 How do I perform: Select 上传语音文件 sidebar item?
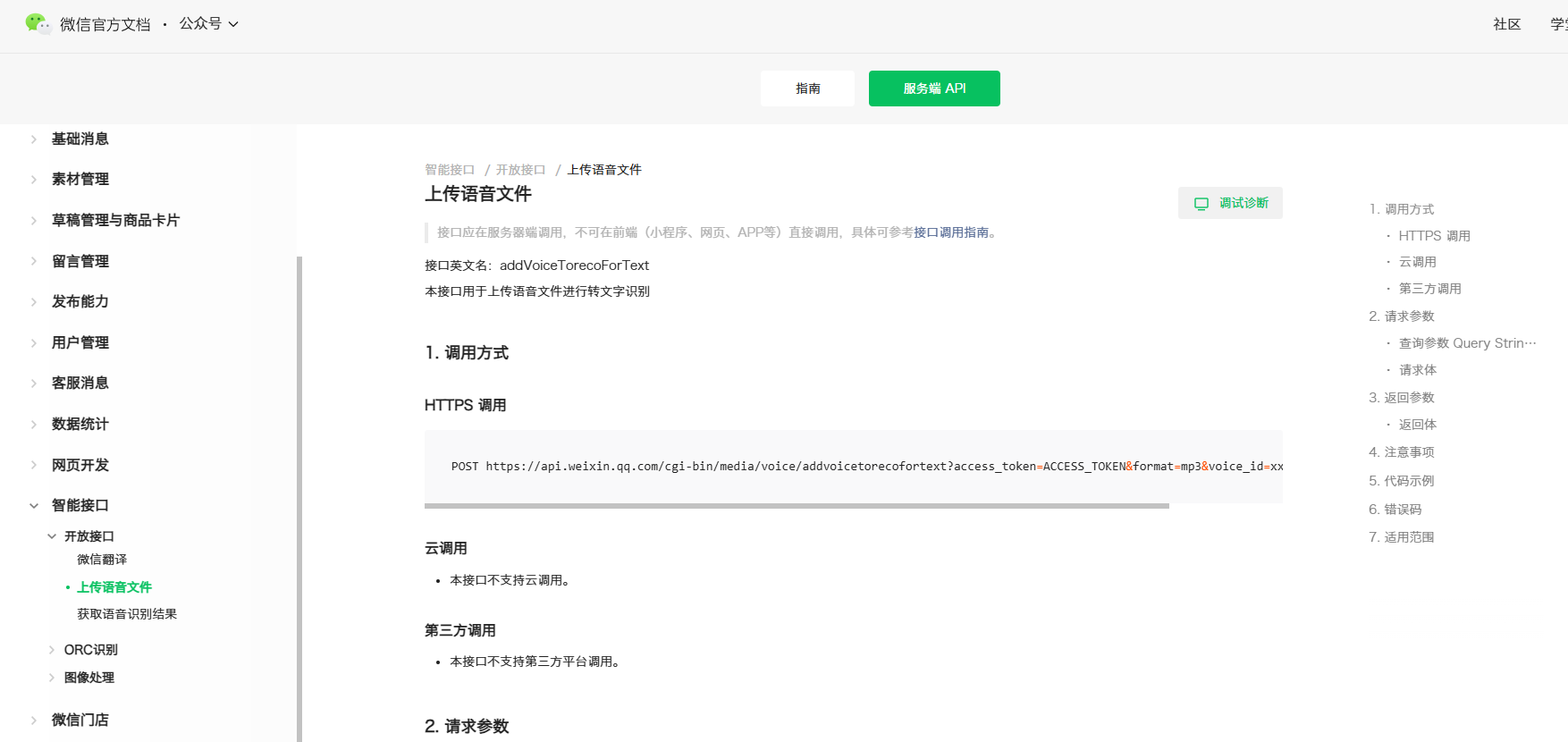(114, 587)
